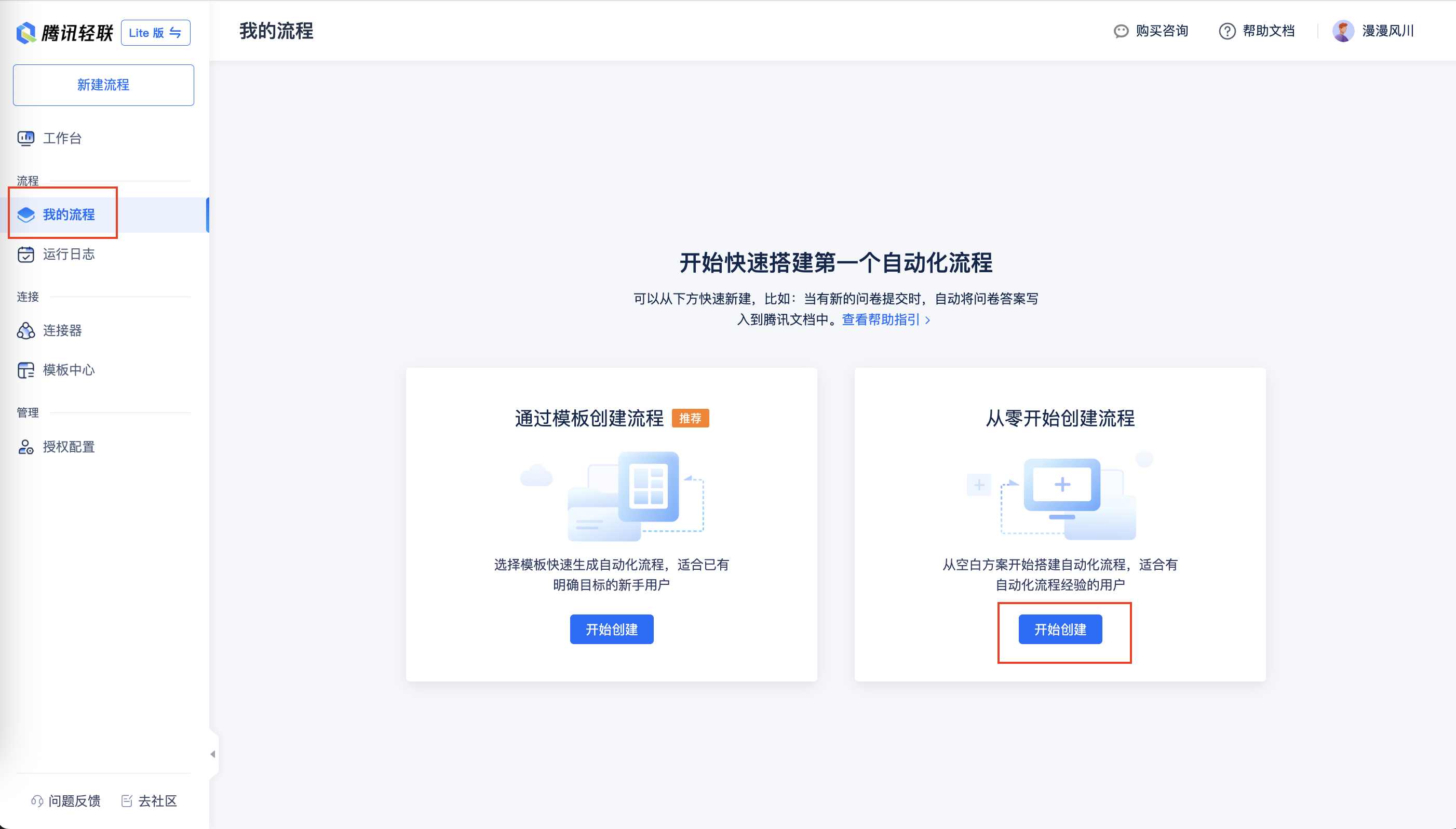Click the user avatar picture

tap(1343, 31)
